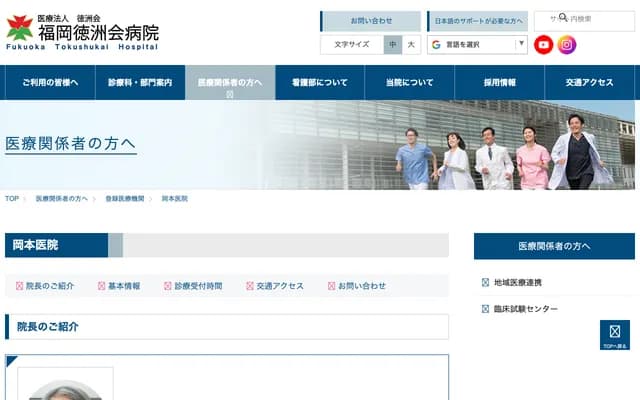Click the icon before 基本情報 anchor
Image resolution: width=640 pixels, height=400 pixels.
102,286
